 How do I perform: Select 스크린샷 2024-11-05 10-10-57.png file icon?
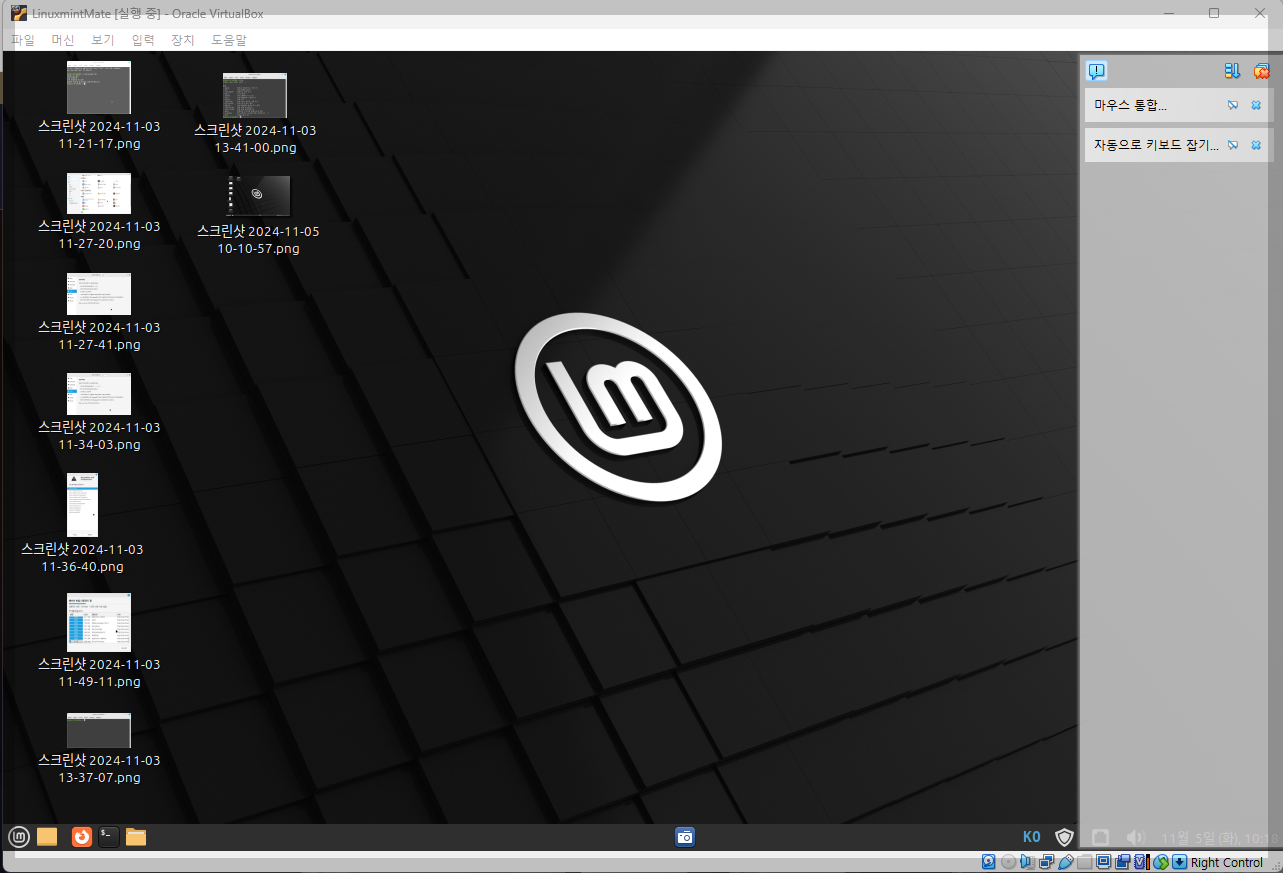click(x=259, y=196)
